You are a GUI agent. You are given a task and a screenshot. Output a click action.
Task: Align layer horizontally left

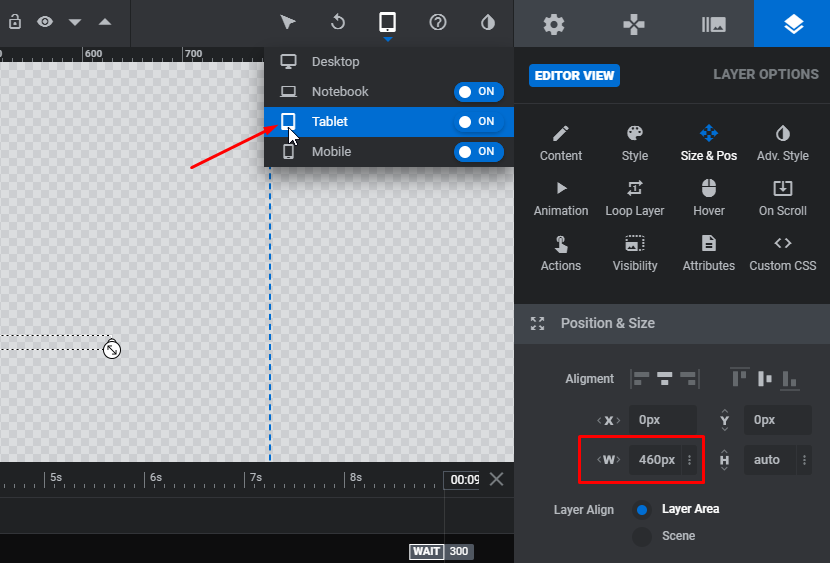[641, 379]
